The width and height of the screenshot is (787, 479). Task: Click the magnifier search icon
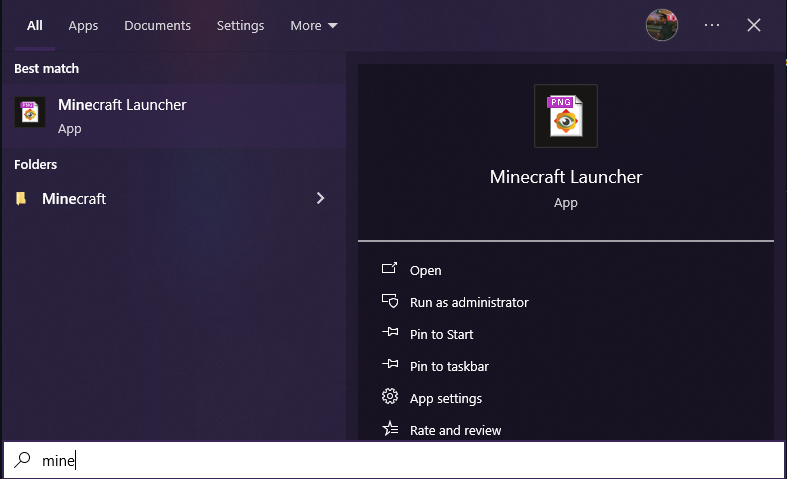[22, 459]
